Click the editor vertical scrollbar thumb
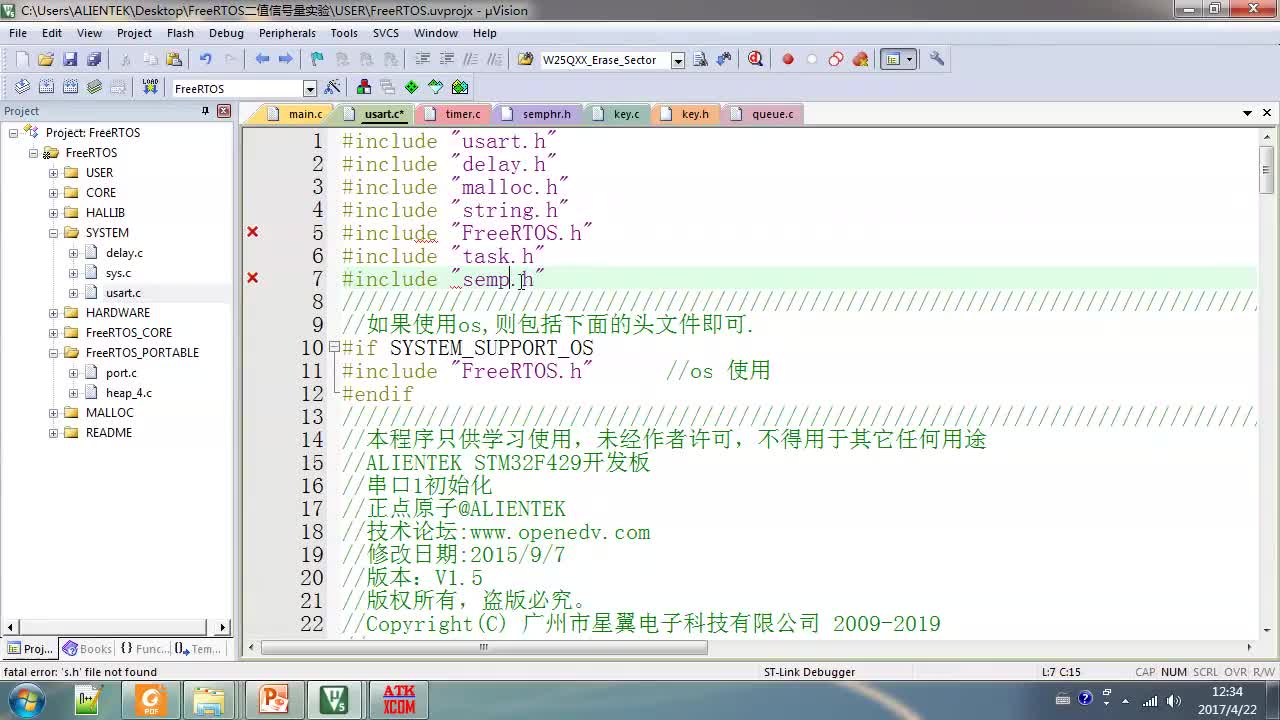1280x720 pixels. 1266,168
